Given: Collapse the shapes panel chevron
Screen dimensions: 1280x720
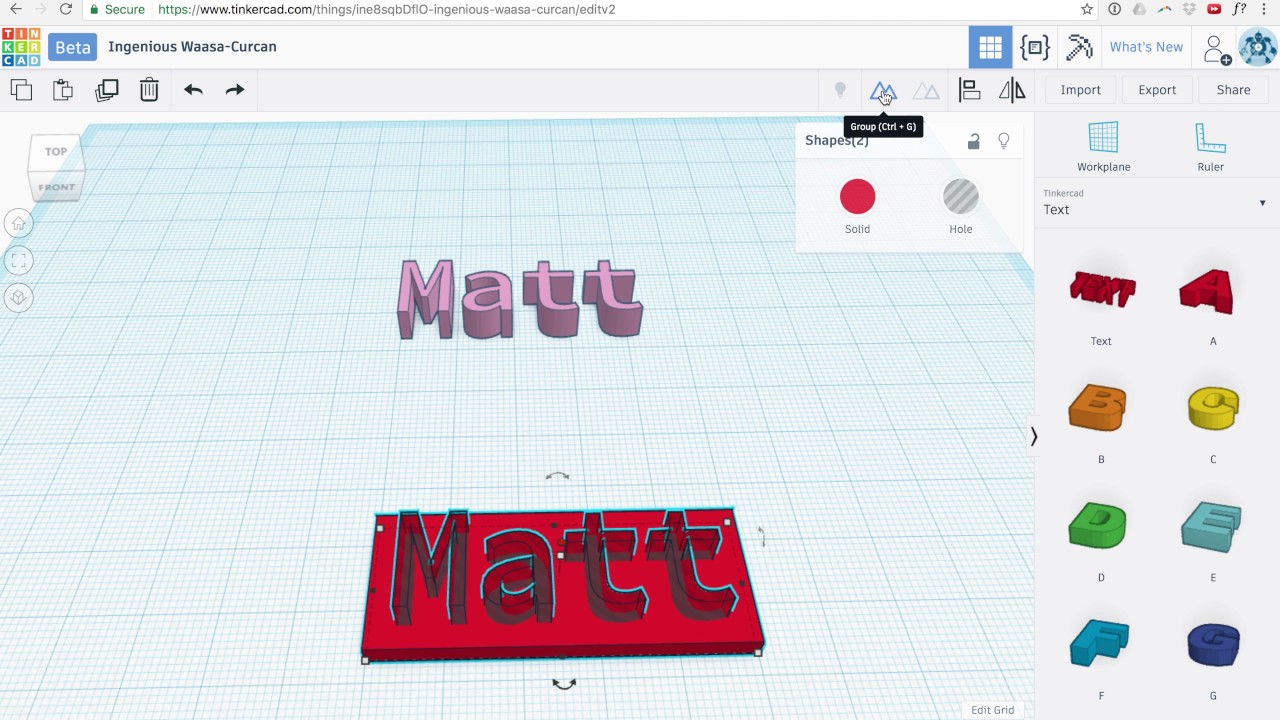Looking at the screenshot, I should (1034, 436).
